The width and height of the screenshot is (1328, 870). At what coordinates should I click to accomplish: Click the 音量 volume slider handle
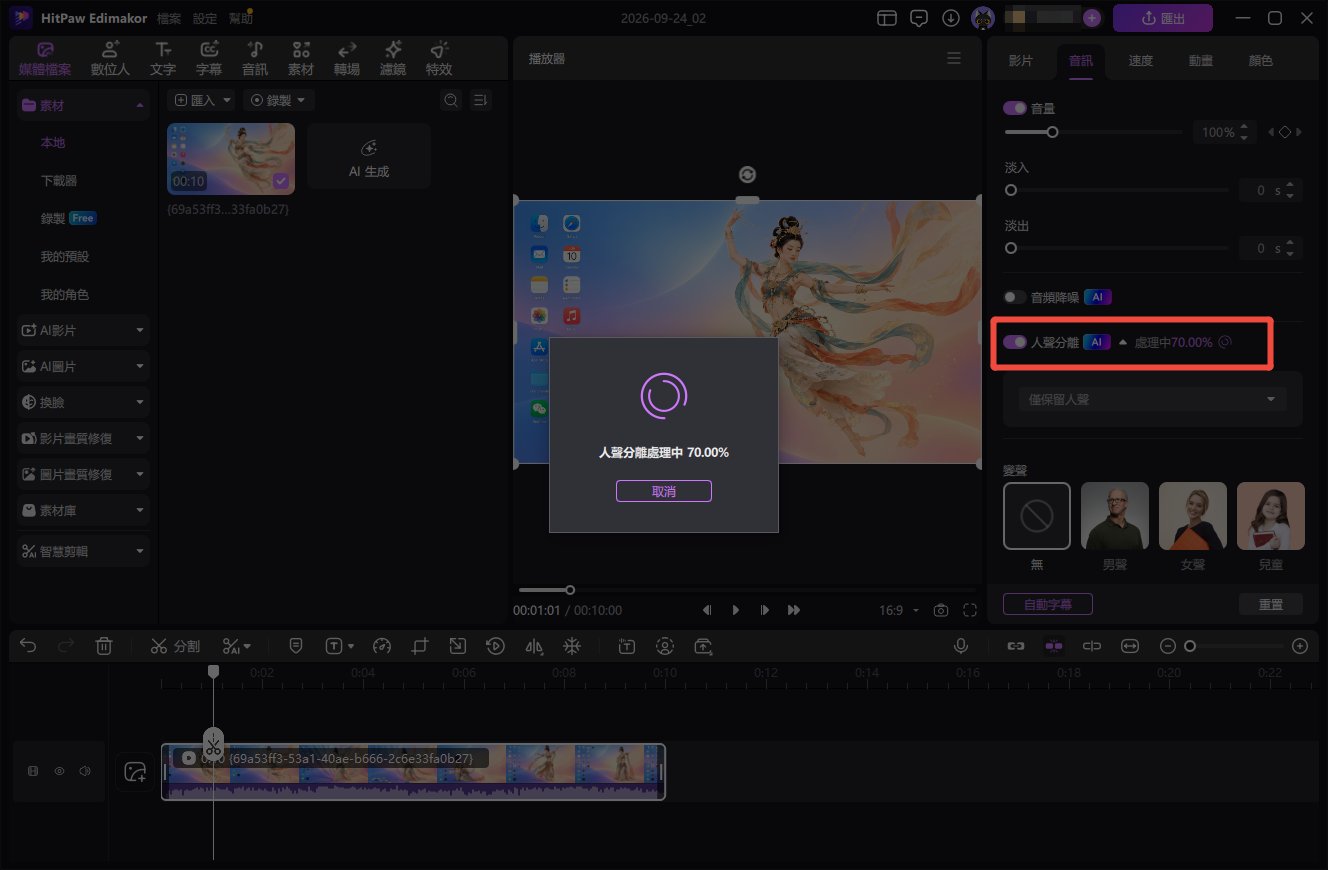tap(1052, 132)
